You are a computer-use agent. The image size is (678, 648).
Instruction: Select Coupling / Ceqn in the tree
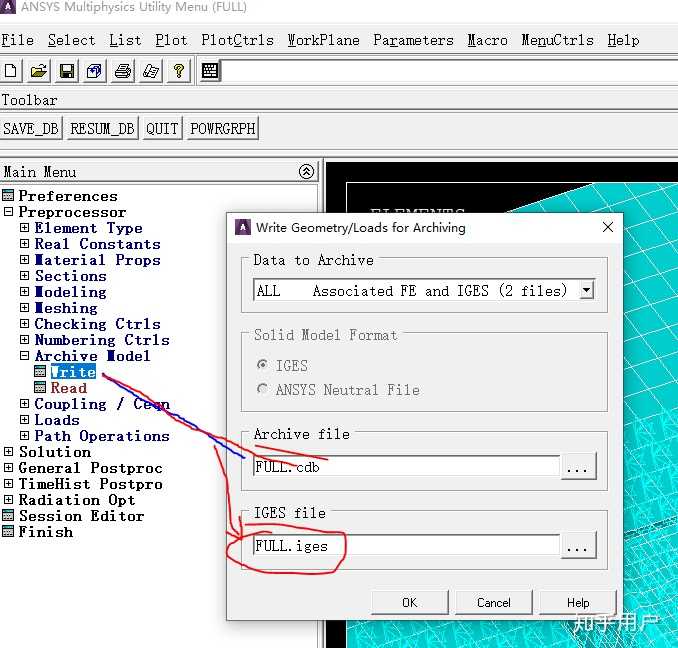click(x=102, y=403)
